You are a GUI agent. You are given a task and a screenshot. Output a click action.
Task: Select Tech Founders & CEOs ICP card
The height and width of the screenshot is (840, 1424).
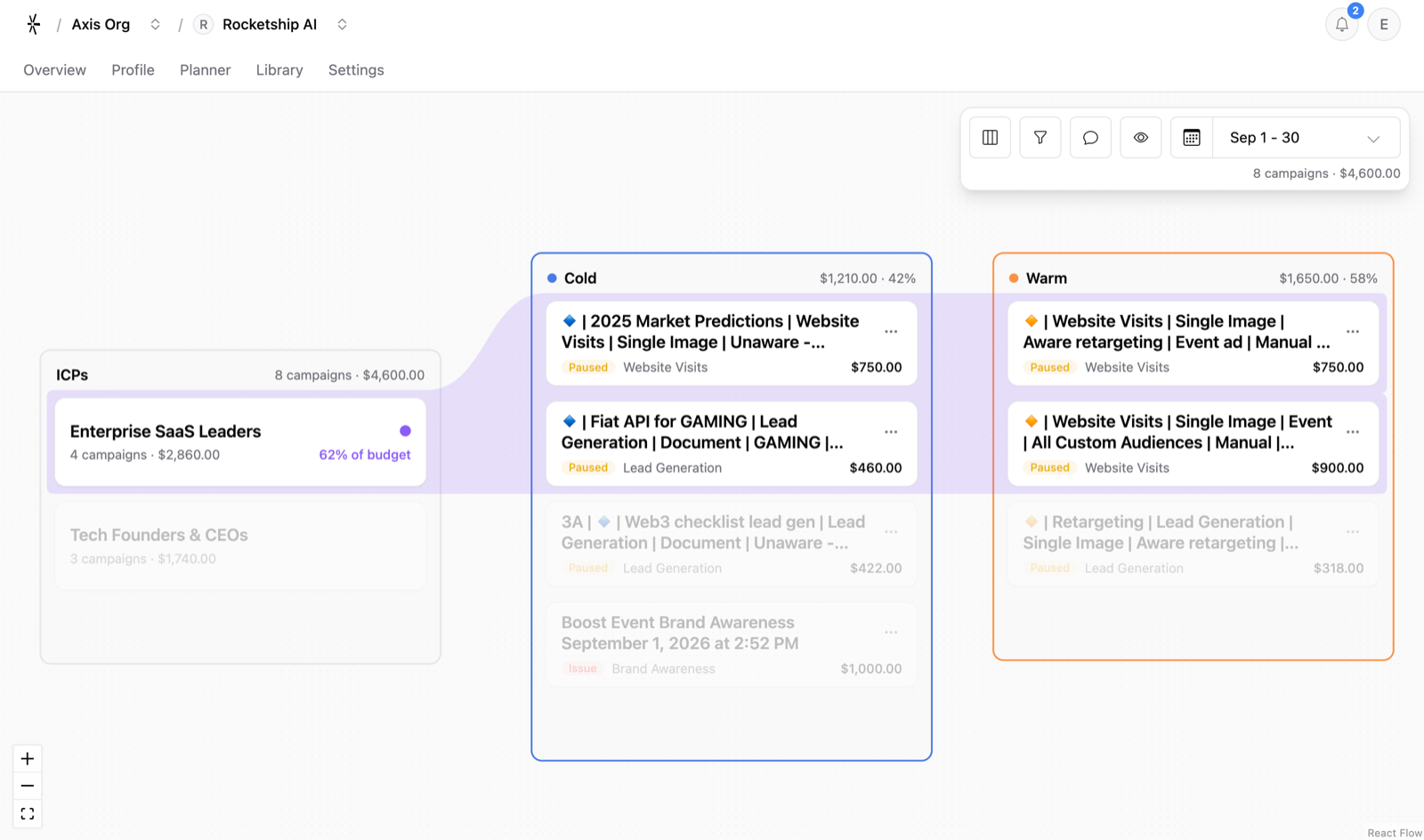[240, 546]
